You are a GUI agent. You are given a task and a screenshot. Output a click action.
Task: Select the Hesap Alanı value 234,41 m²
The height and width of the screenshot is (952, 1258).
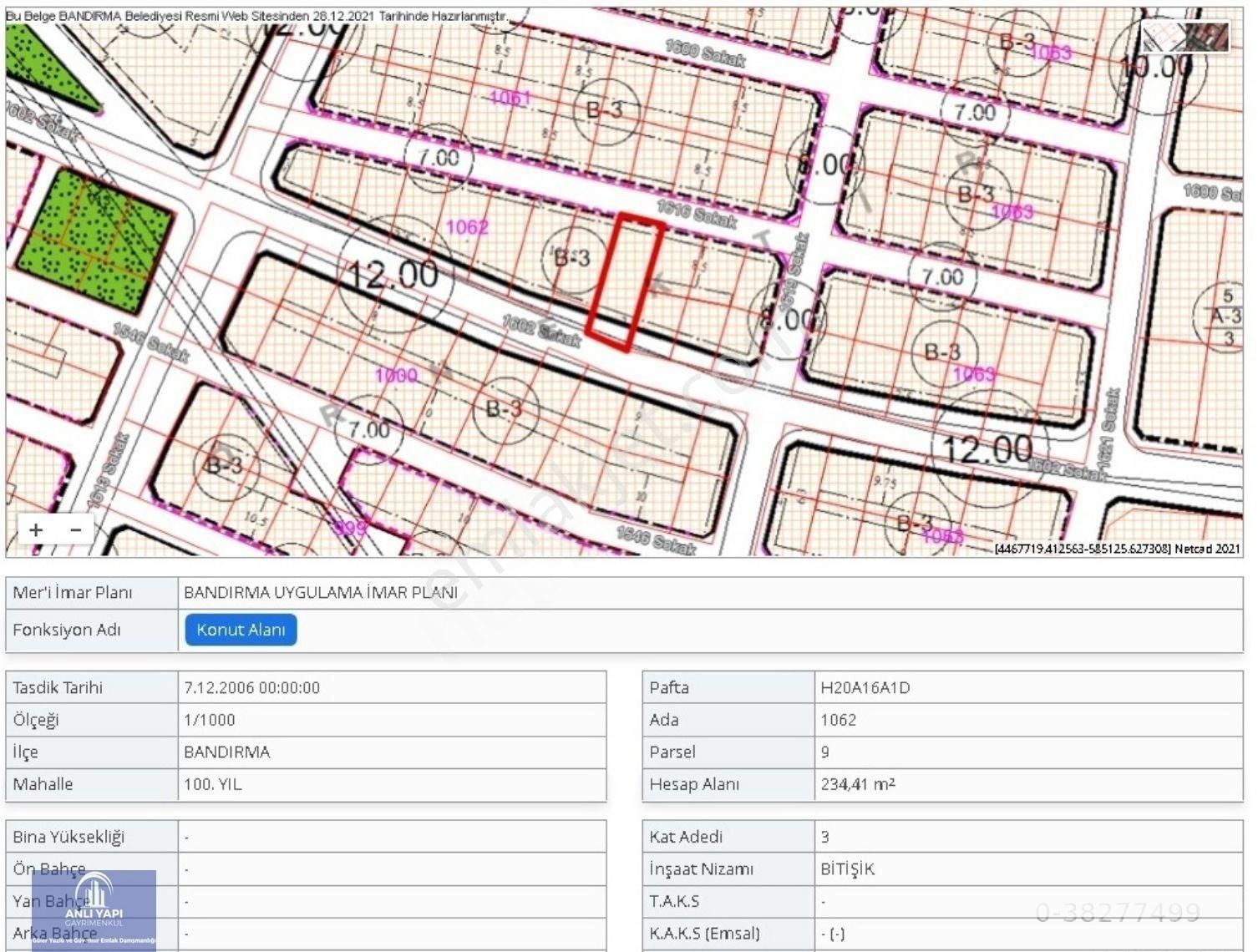tap(858, 784)
